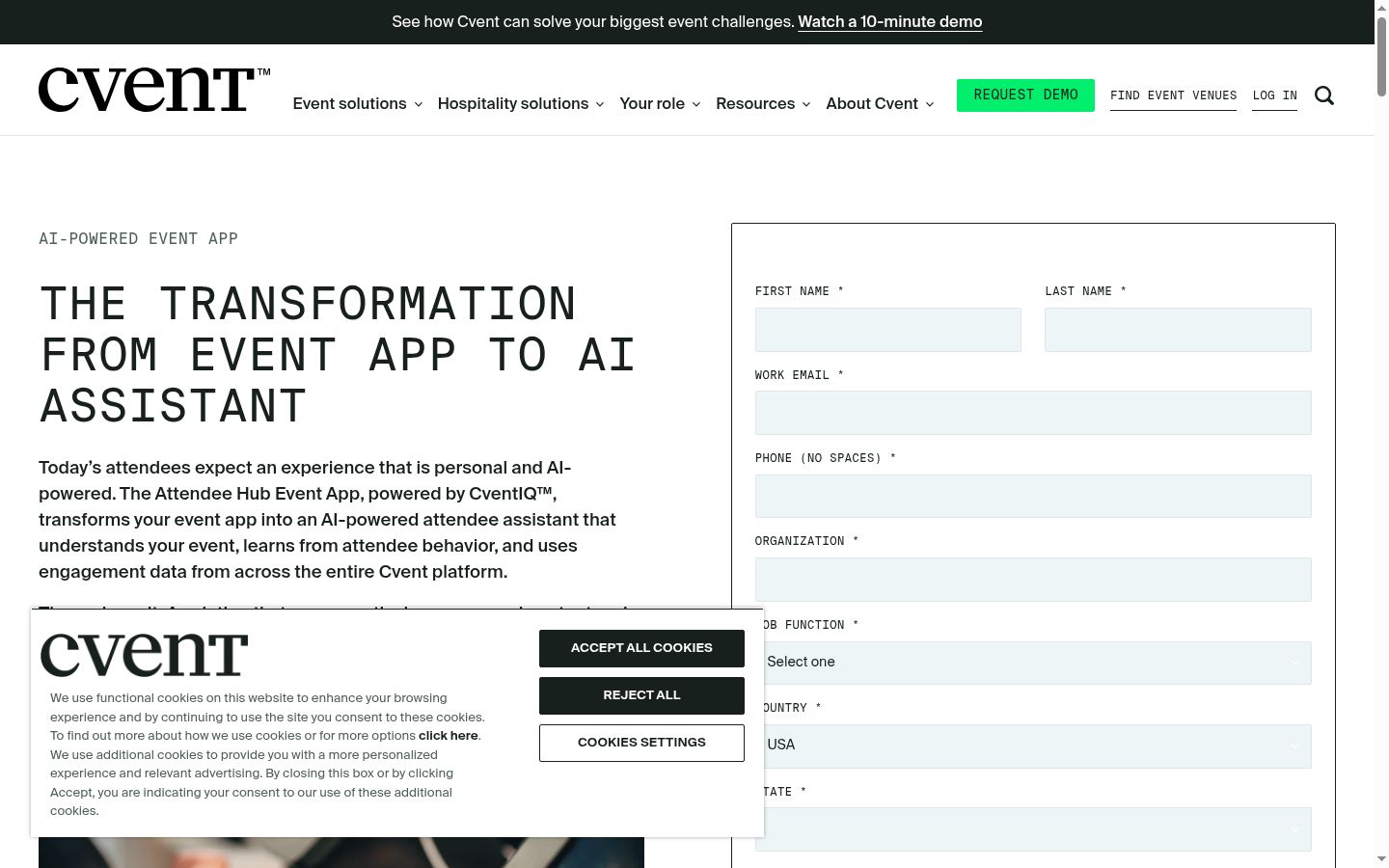1389x868 pixels.
Task: Open the Hospitality solutions menu
Action: [x=521, y=103]
